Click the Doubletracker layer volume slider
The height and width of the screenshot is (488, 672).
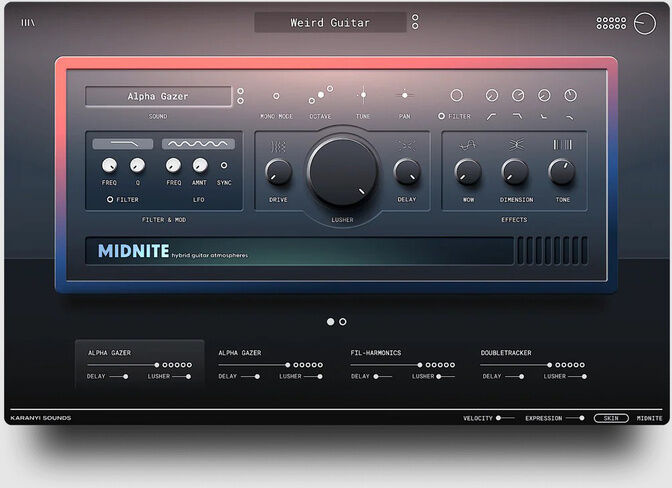pyautogui.click(x=516, y=365)
